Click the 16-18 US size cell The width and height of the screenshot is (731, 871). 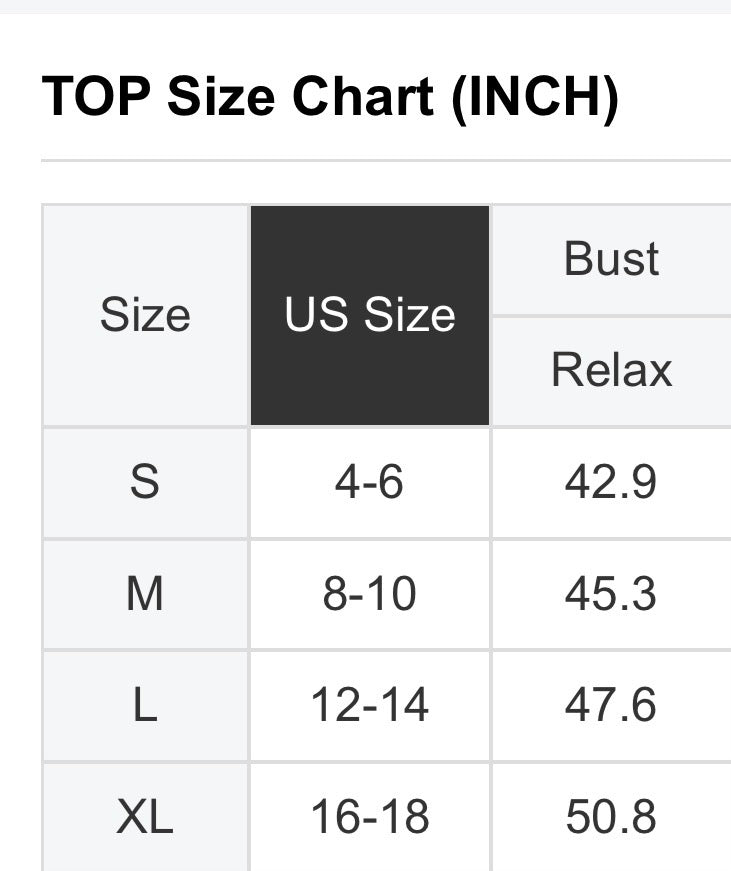[x=370, y=816]
